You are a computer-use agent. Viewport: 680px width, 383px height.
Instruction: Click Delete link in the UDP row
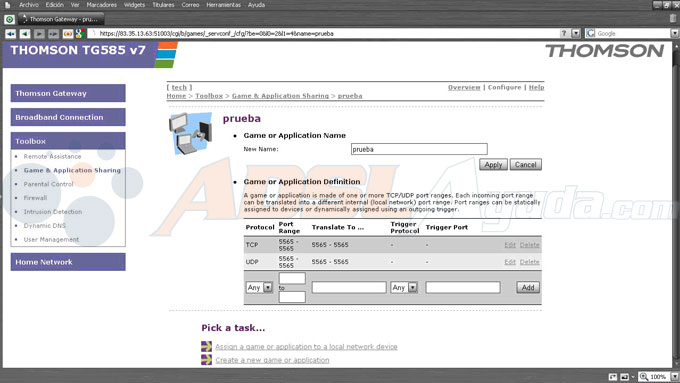point(530,262)
